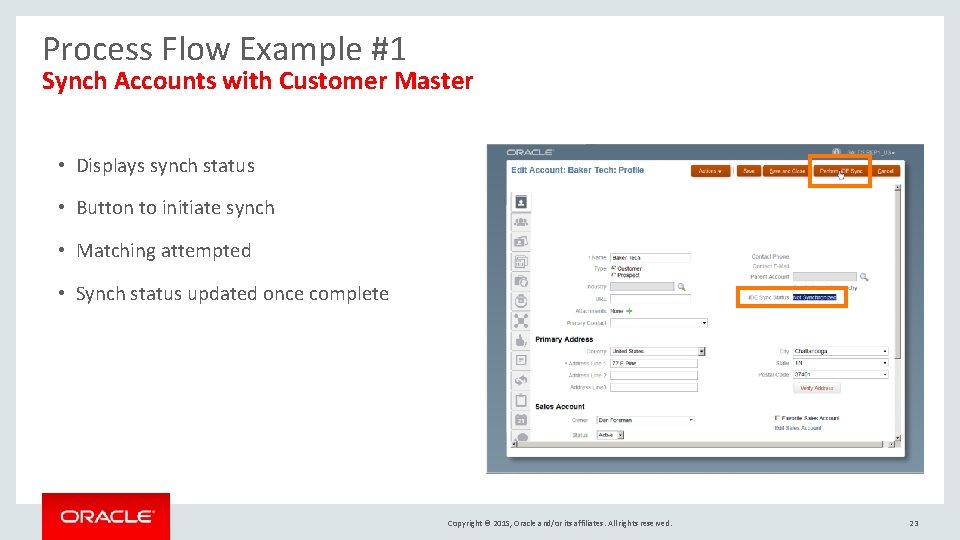This screenshot has height=540, width=960.
Task: Click the URL input field
Action: click(650, 299)
